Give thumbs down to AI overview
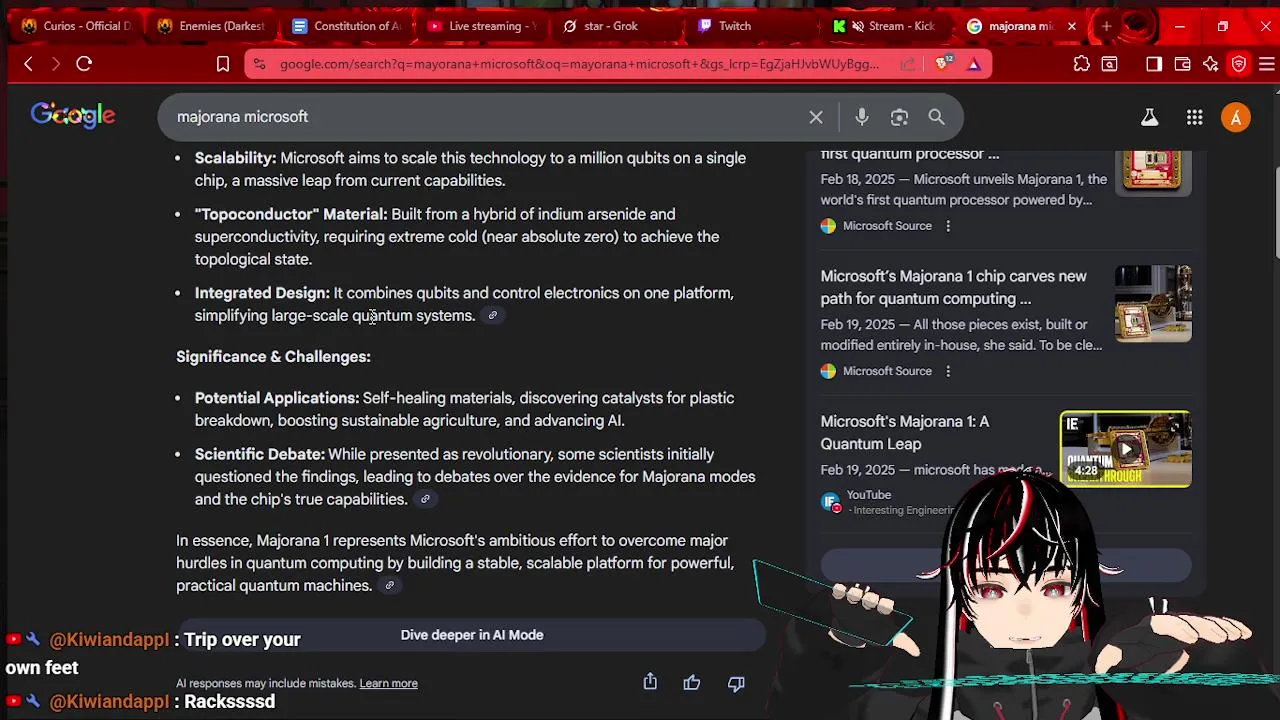Image resolution: width=1280 pixels, height=720 pixels. (736, 683)
